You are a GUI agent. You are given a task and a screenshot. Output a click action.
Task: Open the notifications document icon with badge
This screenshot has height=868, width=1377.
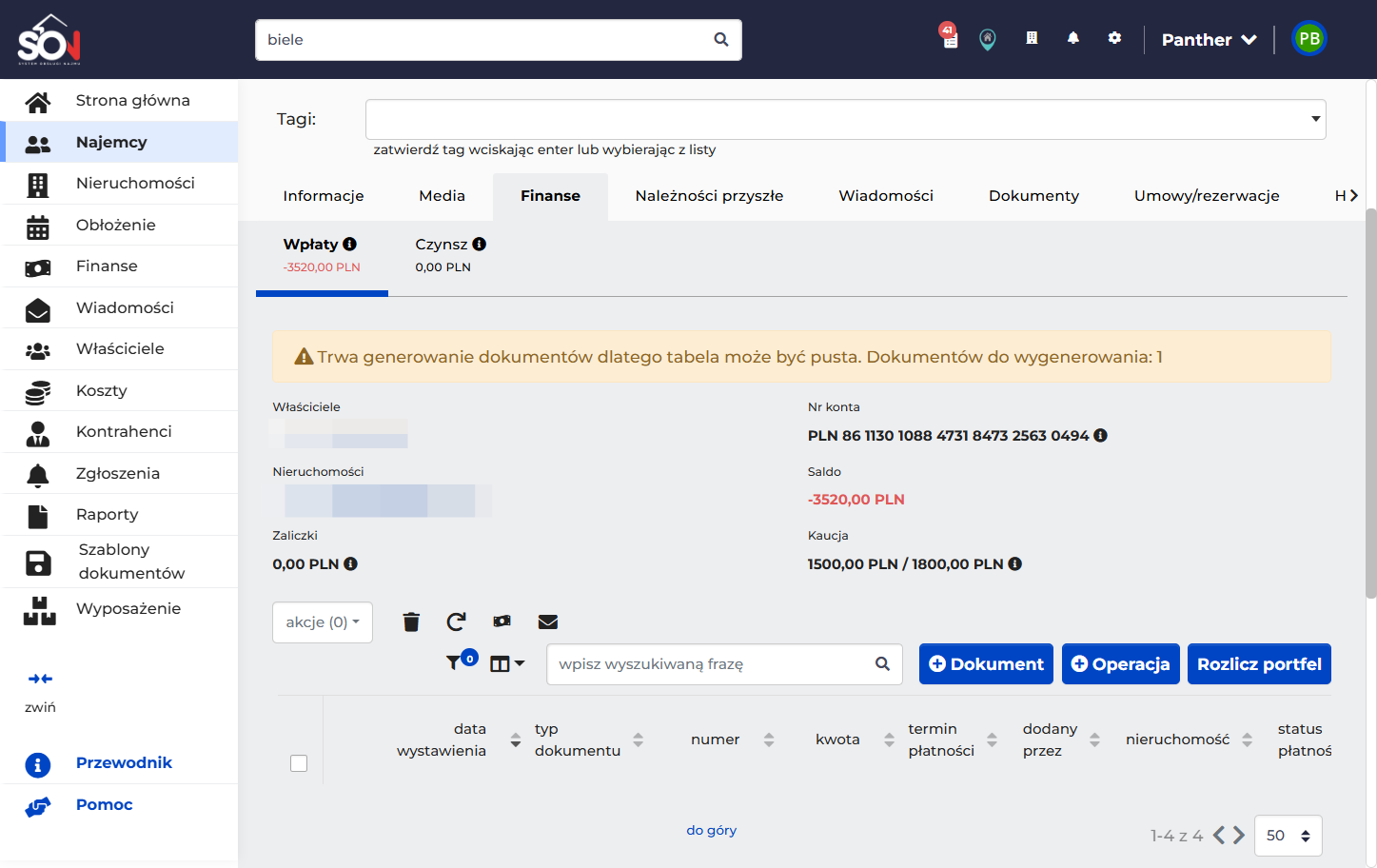[x=949, y=37]
